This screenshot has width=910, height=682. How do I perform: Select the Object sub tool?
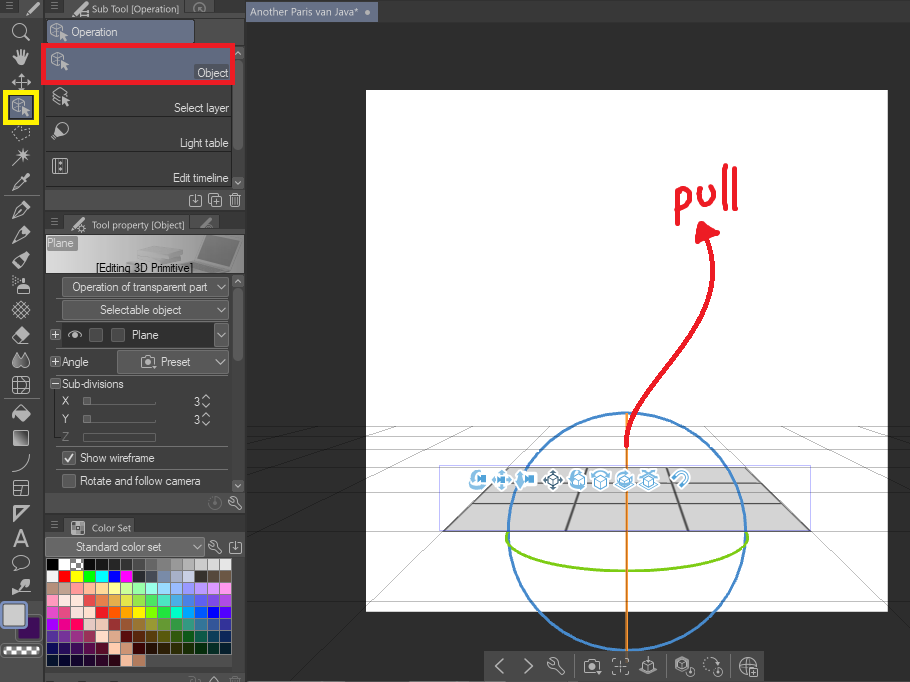pos(138,64)
